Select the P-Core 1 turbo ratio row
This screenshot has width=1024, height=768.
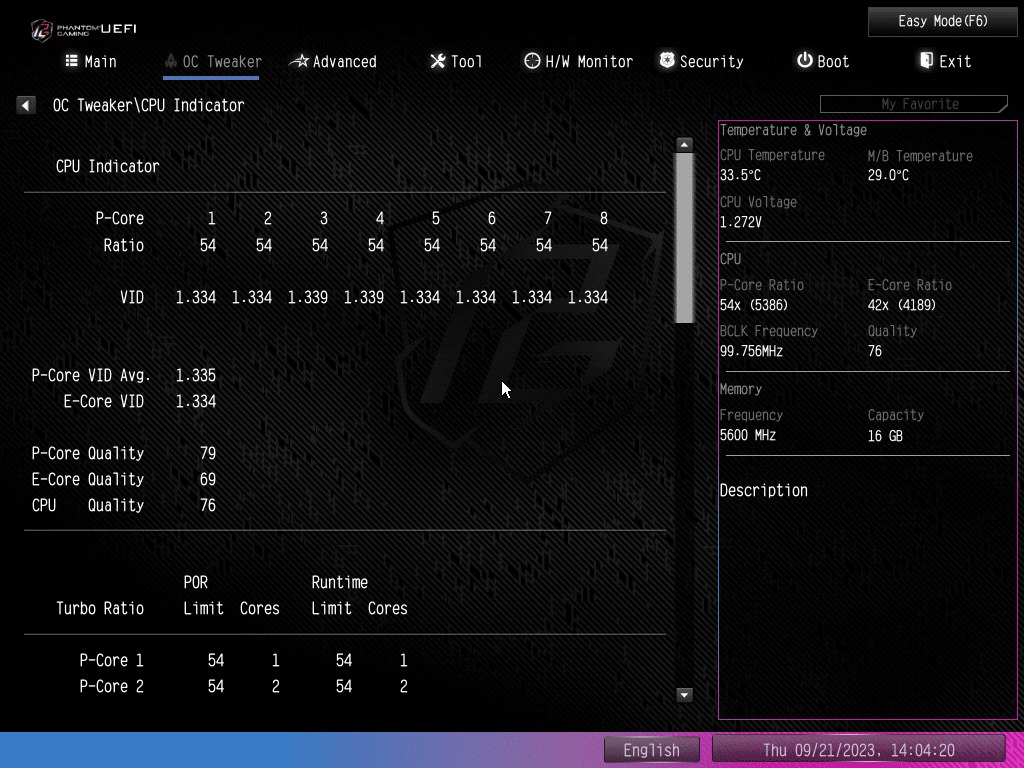tap(244, 660)
